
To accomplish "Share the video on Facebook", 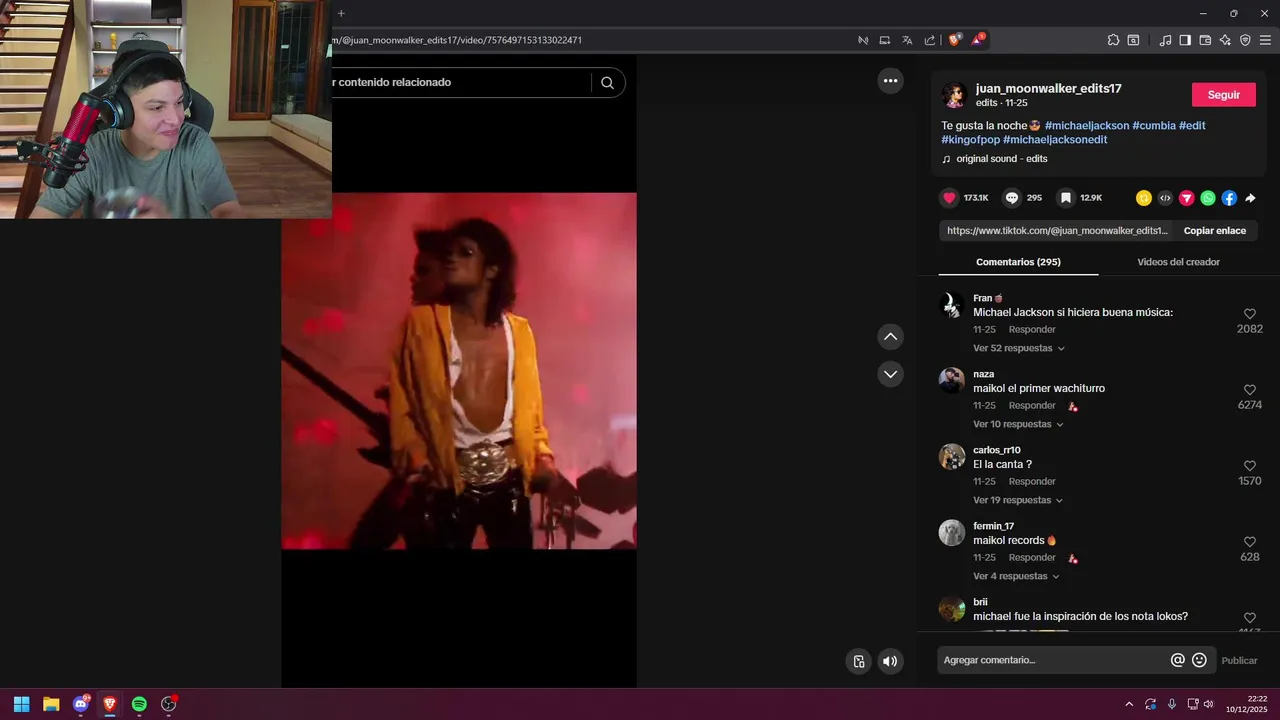I will pos(1229,198).
